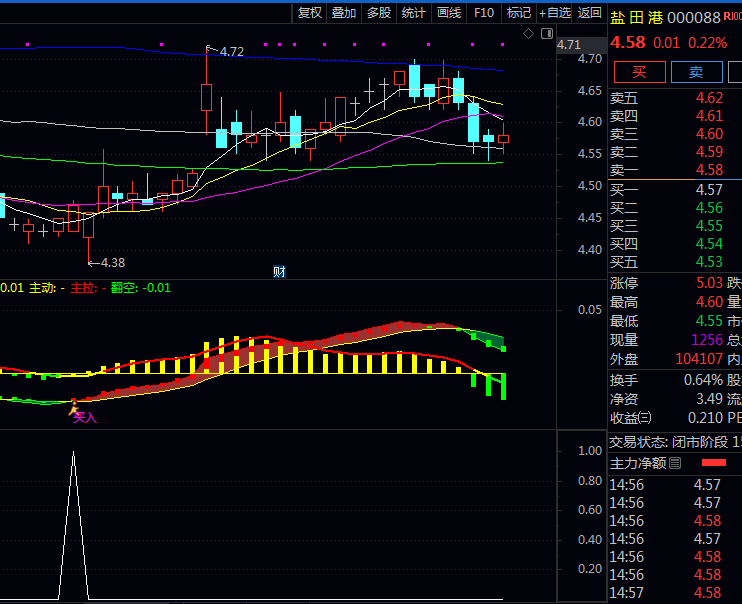Click the 买入 buy signal arrow
Screen dimensions: 742x604
pos(73,406)
